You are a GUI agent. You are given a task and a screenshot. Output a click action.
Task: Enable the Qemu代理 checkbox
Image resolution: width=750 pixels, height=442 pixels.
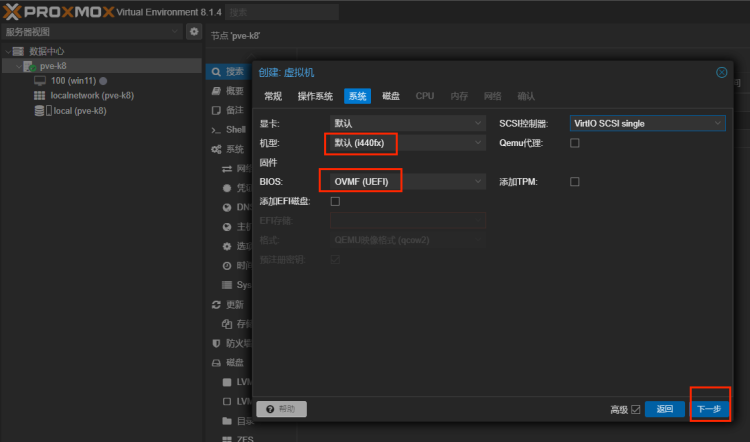[574, 143]
